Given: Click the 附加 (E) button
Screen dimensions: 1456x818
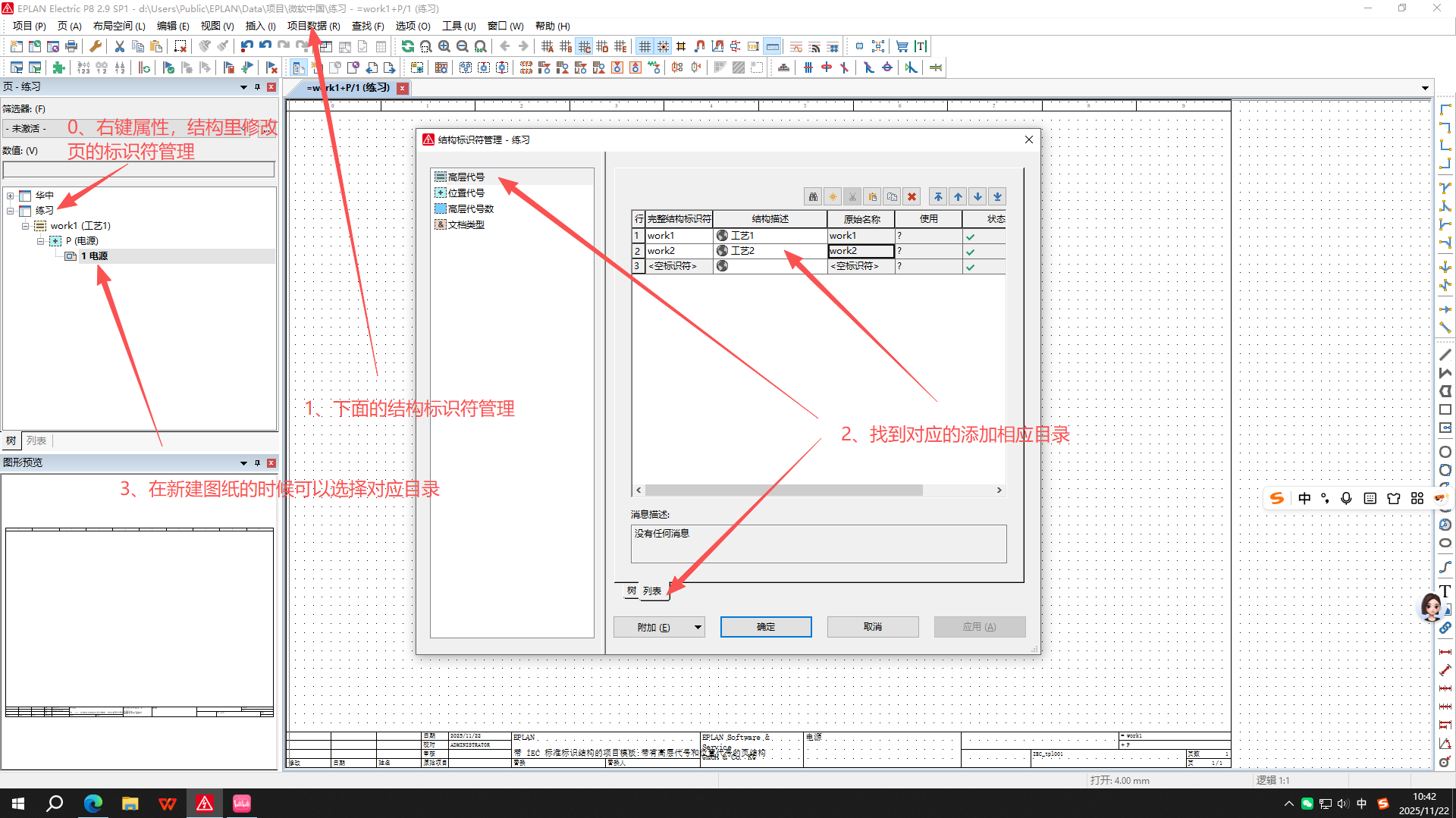Looking at the screenshot, I should pyautogui.click(x=653, y=627).
